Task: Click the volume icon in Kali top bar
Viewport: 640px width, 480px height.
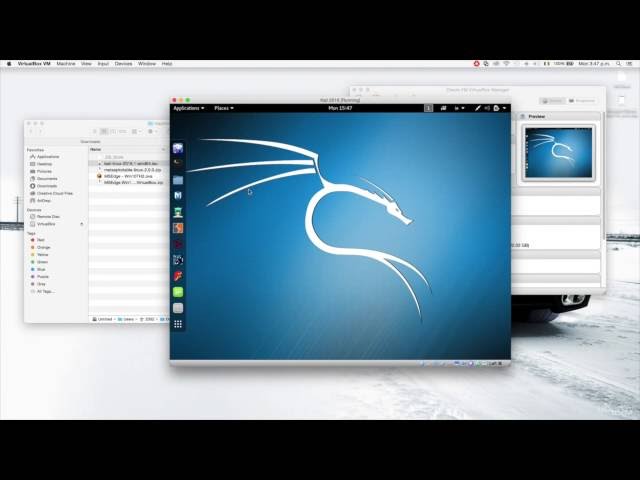Action: point(487,108)
